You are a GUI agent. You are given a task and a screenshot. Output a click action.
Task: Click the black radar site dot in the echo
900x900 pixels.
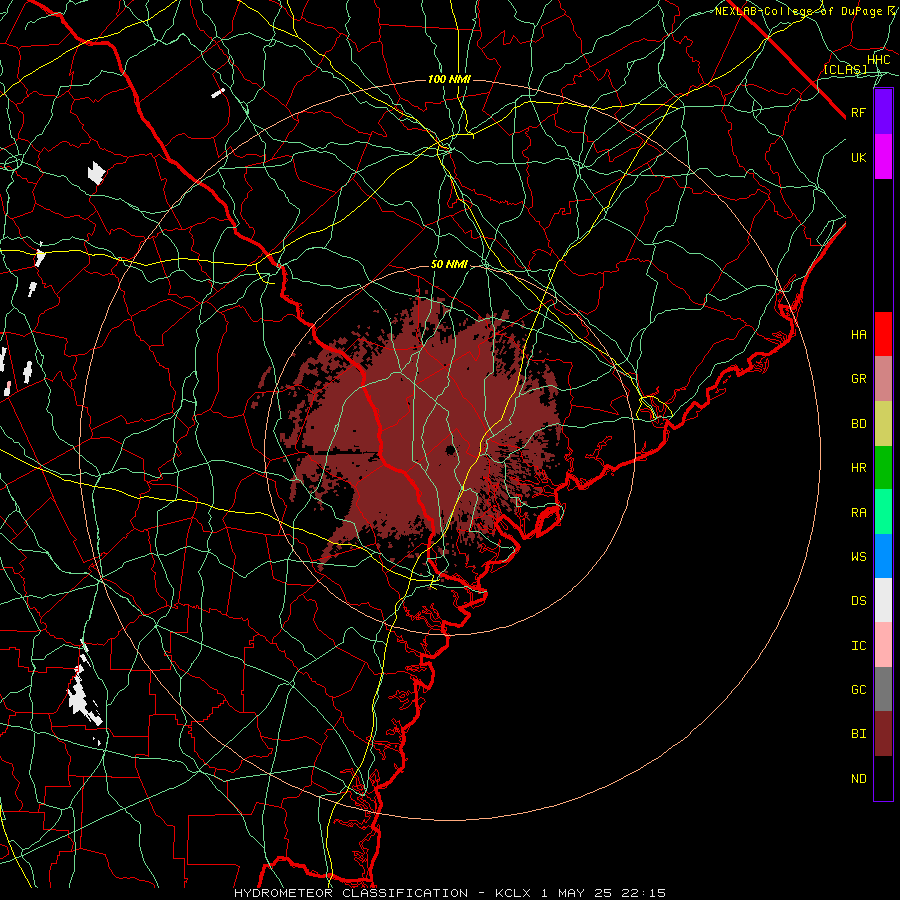451,449
